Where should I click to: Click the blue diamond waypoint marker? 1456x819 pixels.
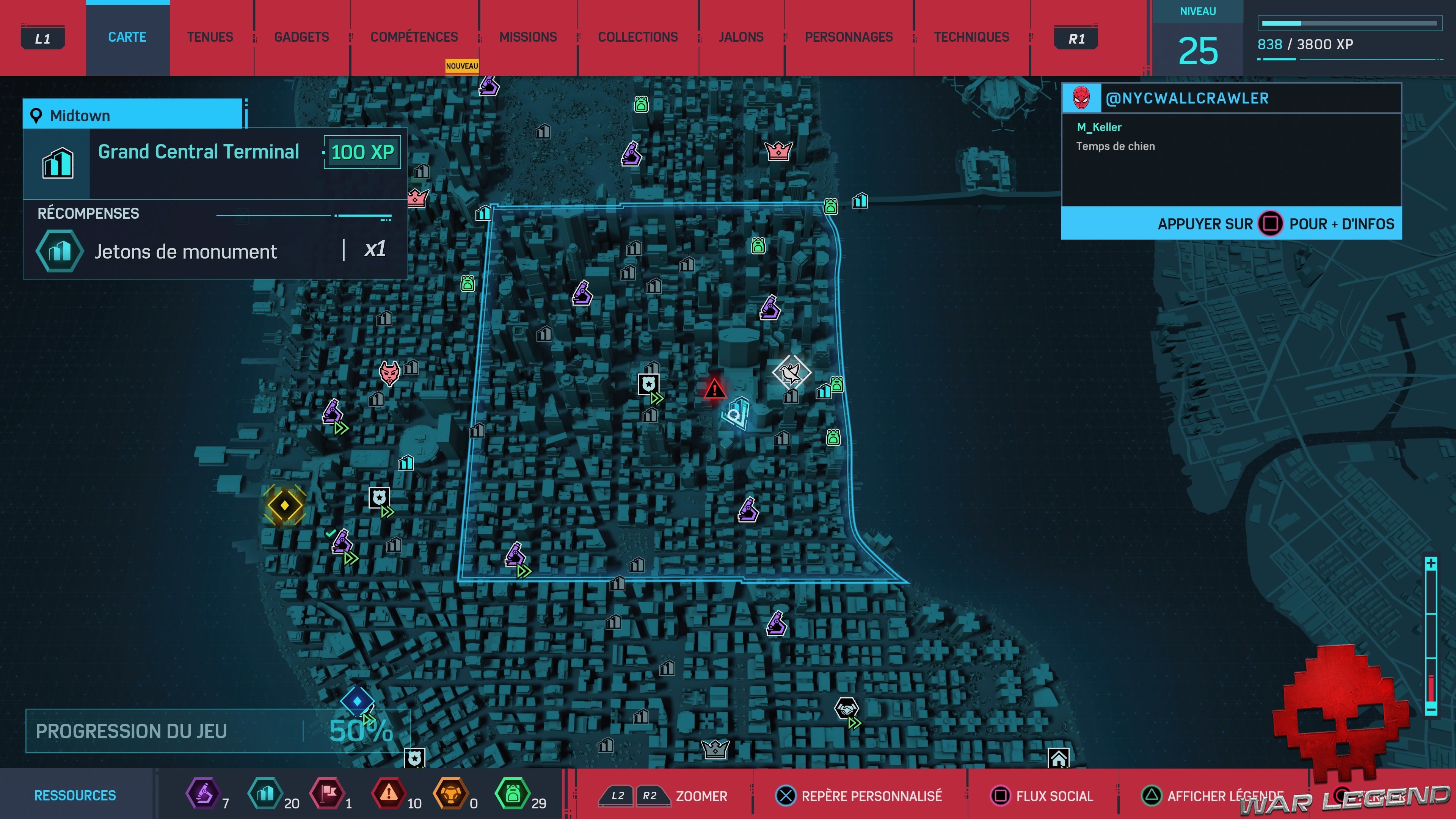click(x=357, y=701)
